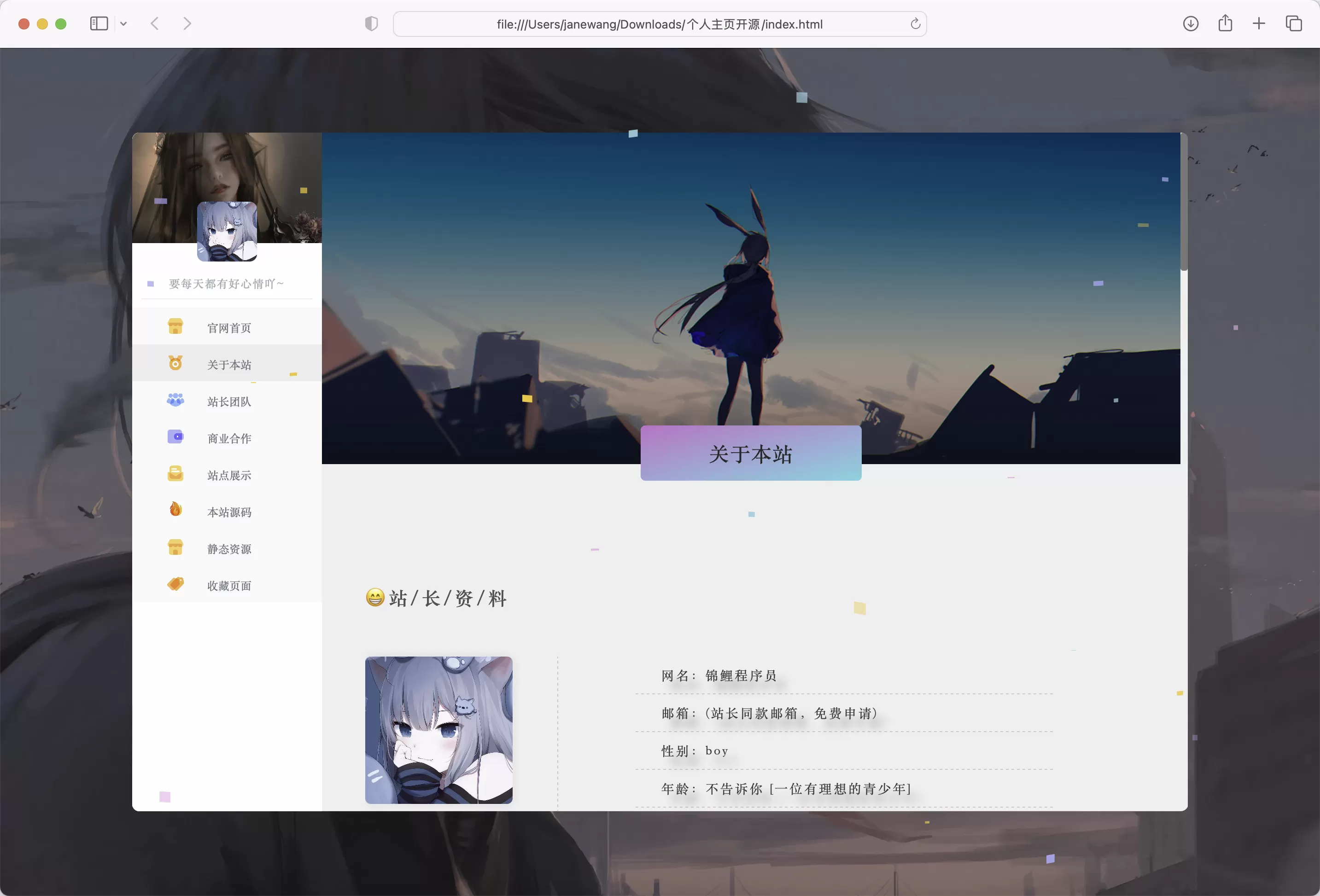Click the 邮箱 row text

point(770,714)
